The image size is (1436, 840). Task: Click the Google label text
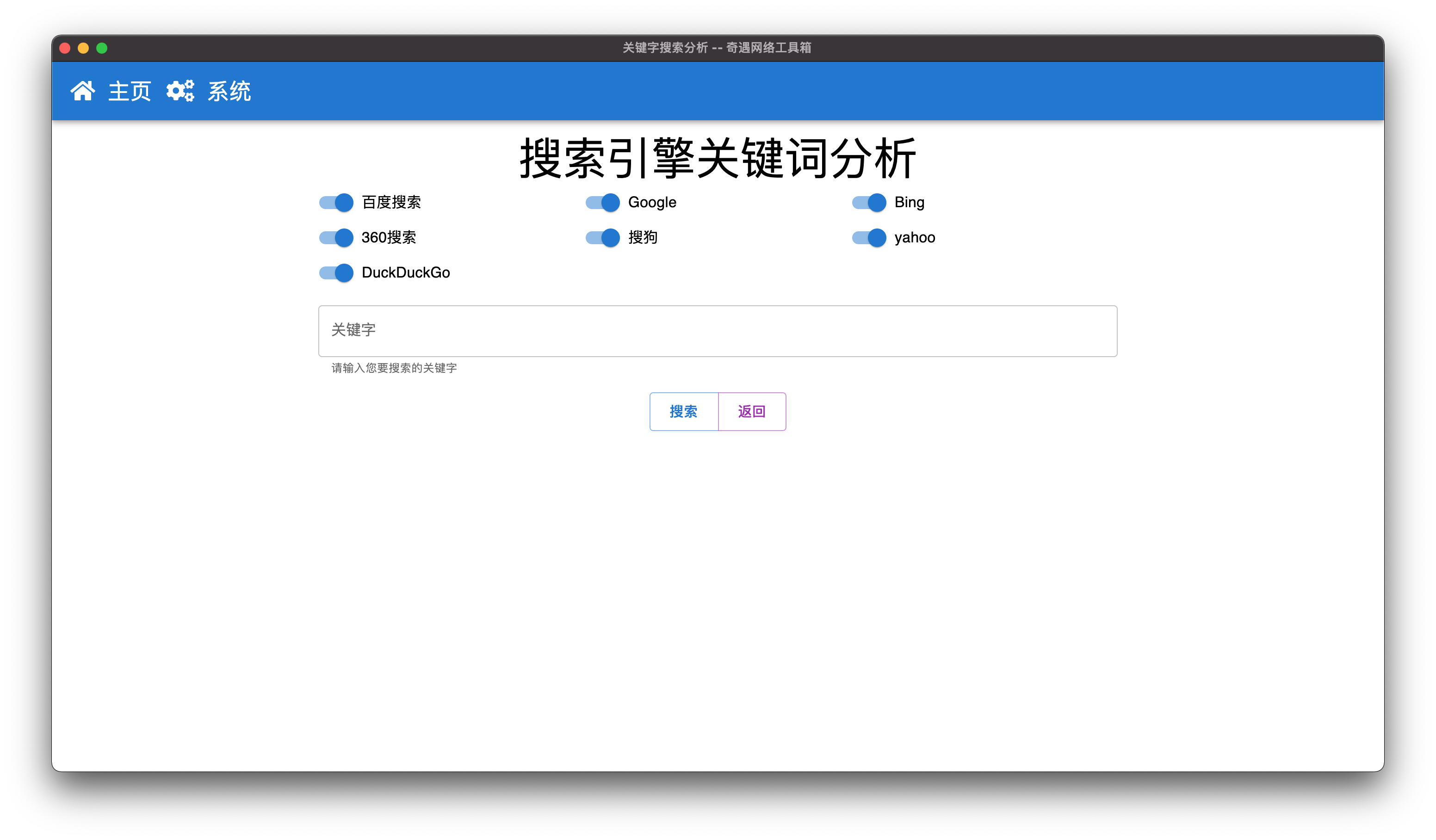point(652,202)
